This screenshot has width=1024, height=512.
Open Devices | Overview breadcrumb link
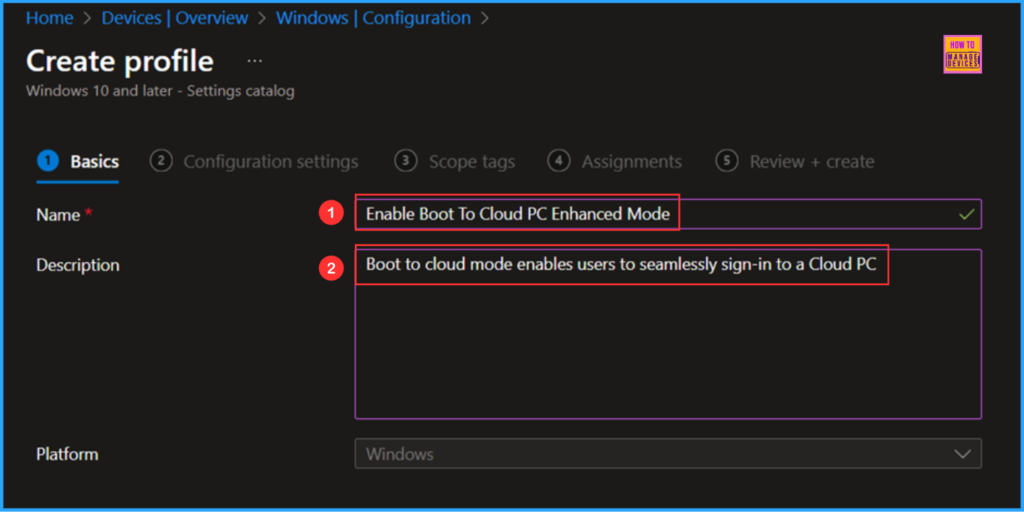pos(175,18)
